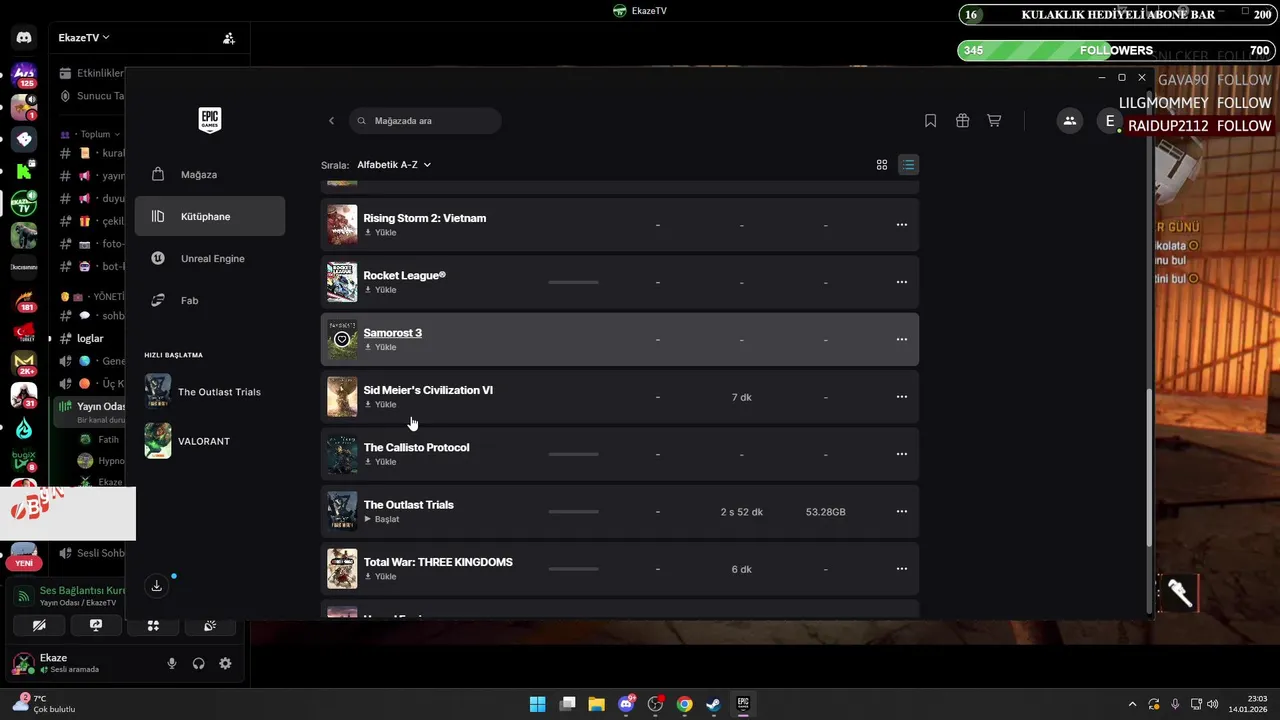Open Unreal Engine section
Screen dimensions: 1280x720
point(210,258)
